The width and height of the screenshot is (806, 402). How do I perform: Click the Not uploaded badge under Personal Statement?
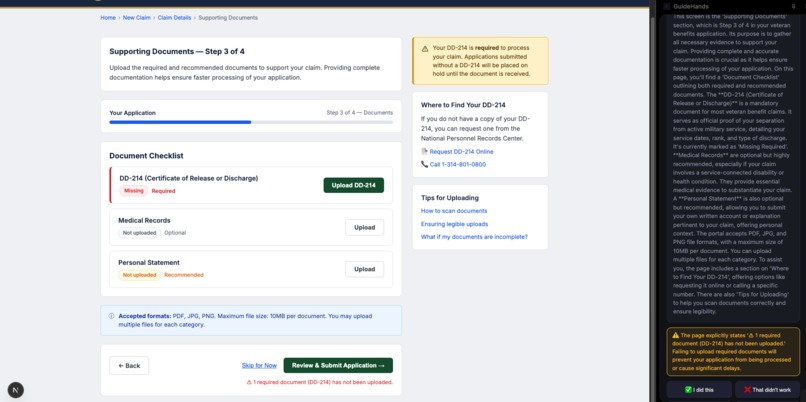click(139, 275)
